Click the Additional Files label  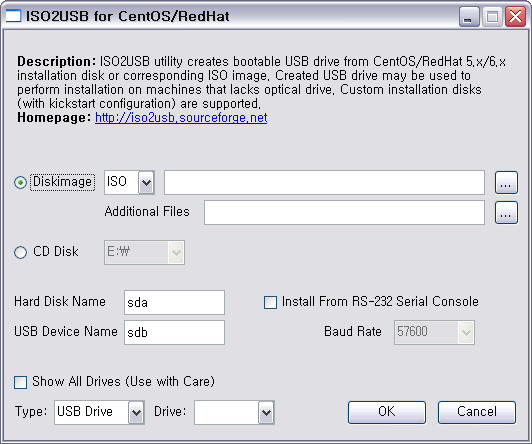tap(147, 212)
